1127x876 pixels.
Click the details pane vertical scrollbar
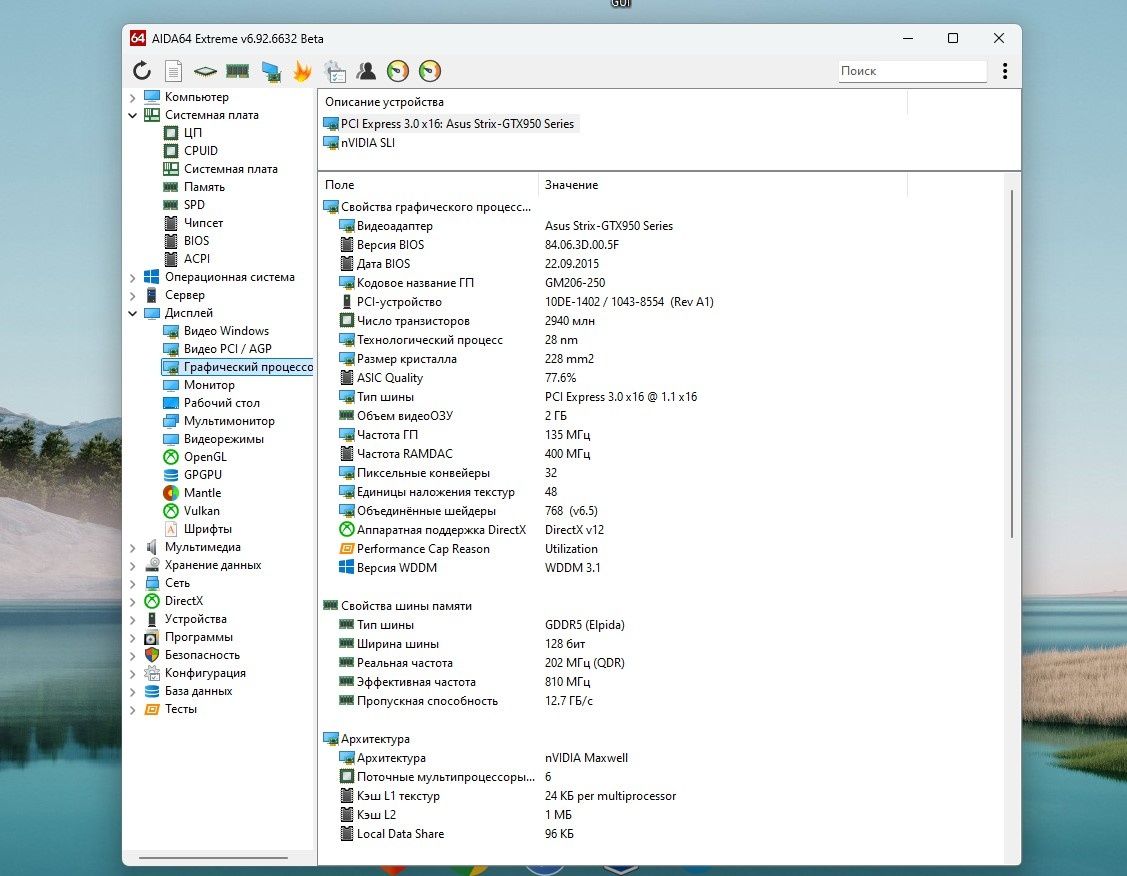point(1012,364)
